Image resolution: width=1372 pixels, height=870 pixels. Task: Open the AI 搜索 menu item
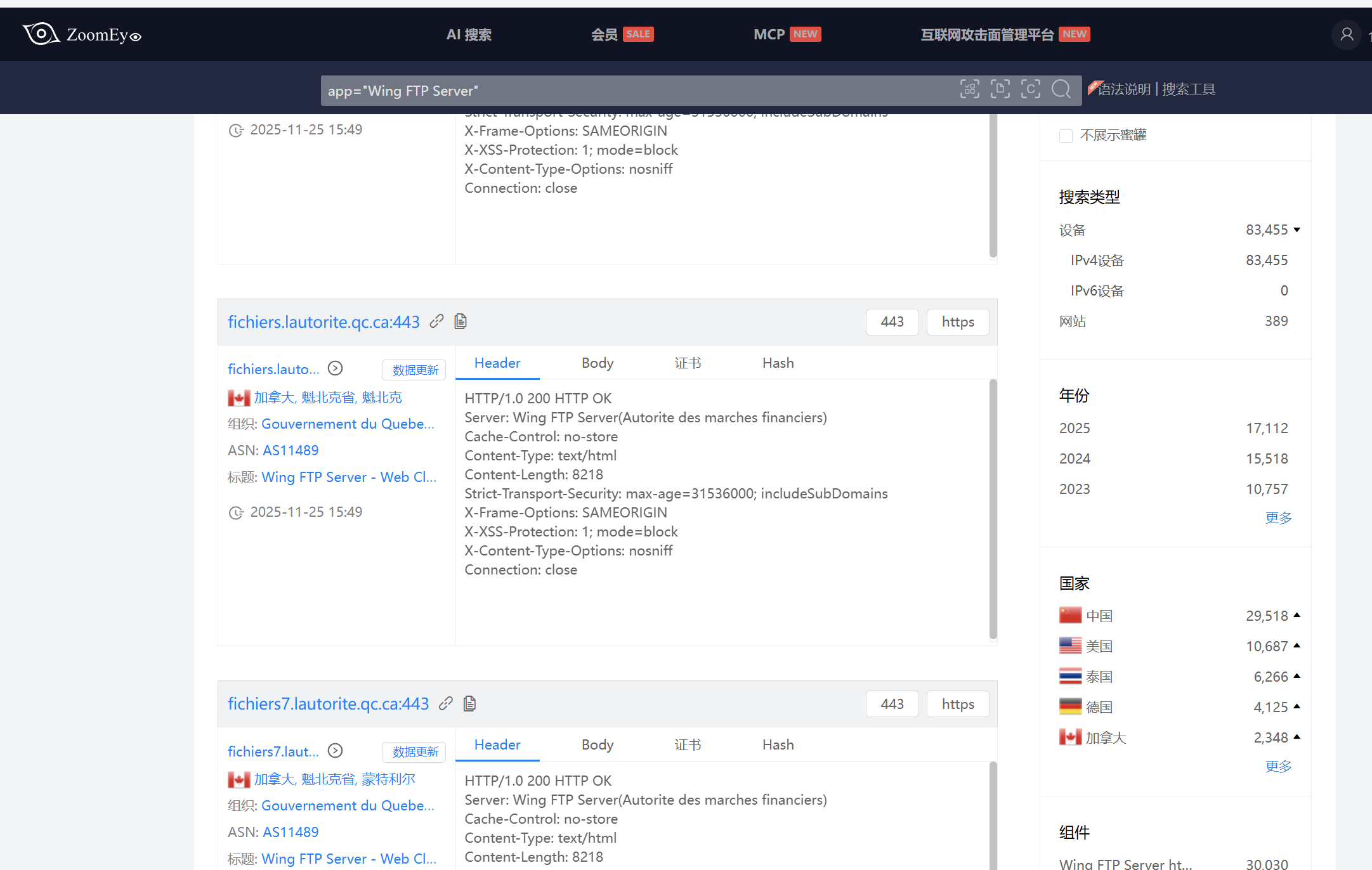coord(469,34)
